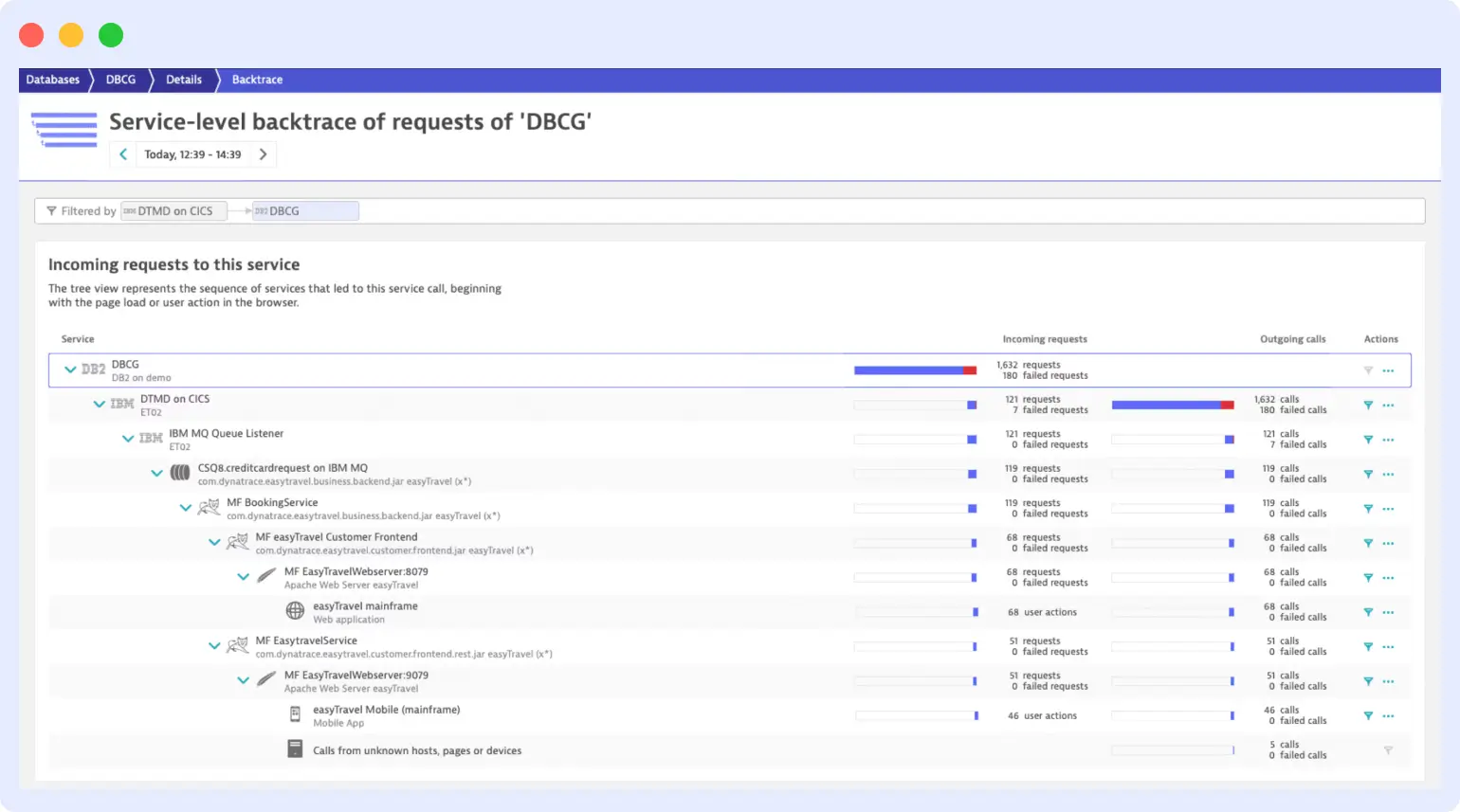The width and height of the screenshot is (1460, 812).
Task: Filter by DTMD on CICS row
Action: [1368, 406]
